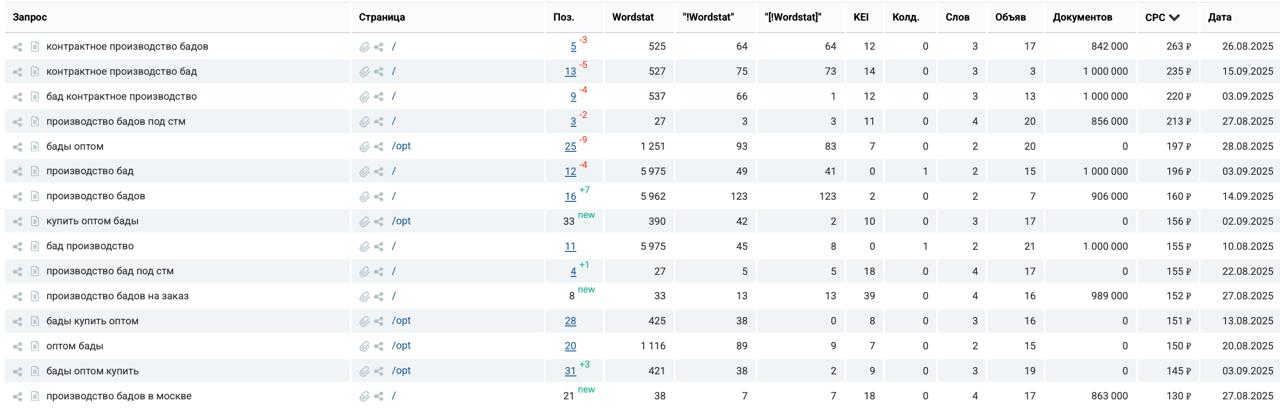This screenshot has width=1280, height=409.
Task: Sort table by the Wordstat column header
Action: click(632, 18)
